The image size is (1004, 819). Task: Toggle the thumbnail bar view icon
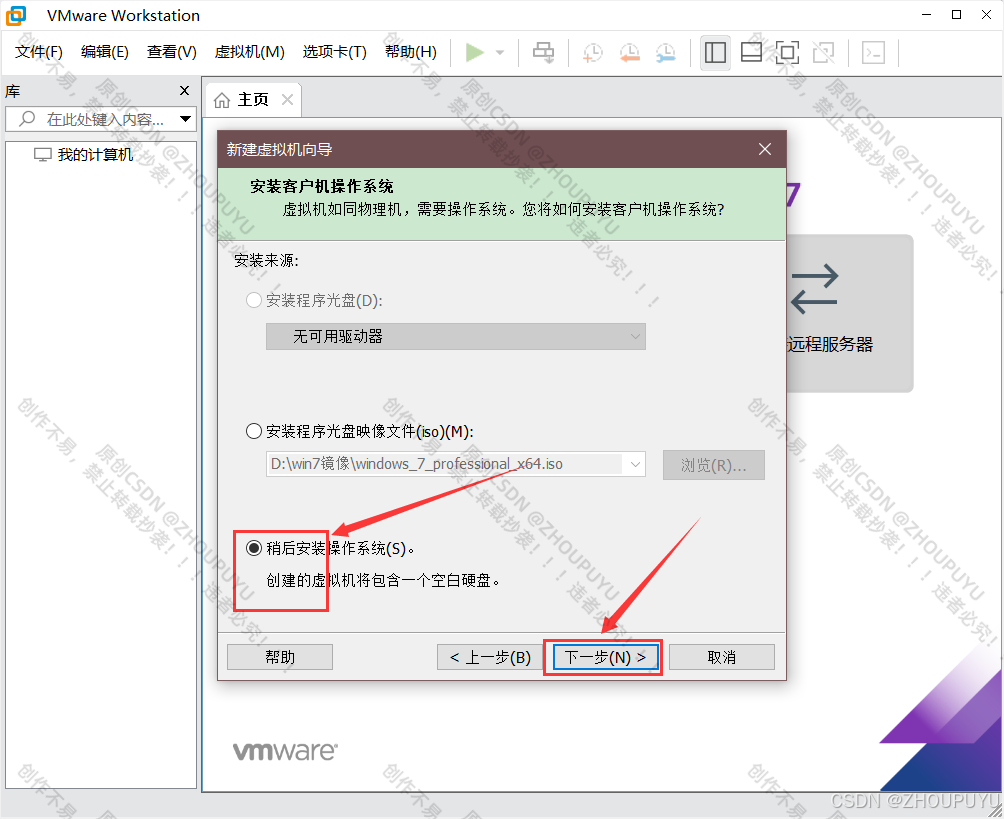[751, 53]
